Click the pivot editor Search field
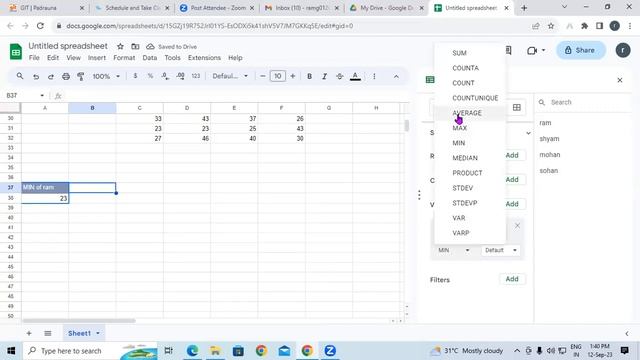 click(x=584, y=102)
